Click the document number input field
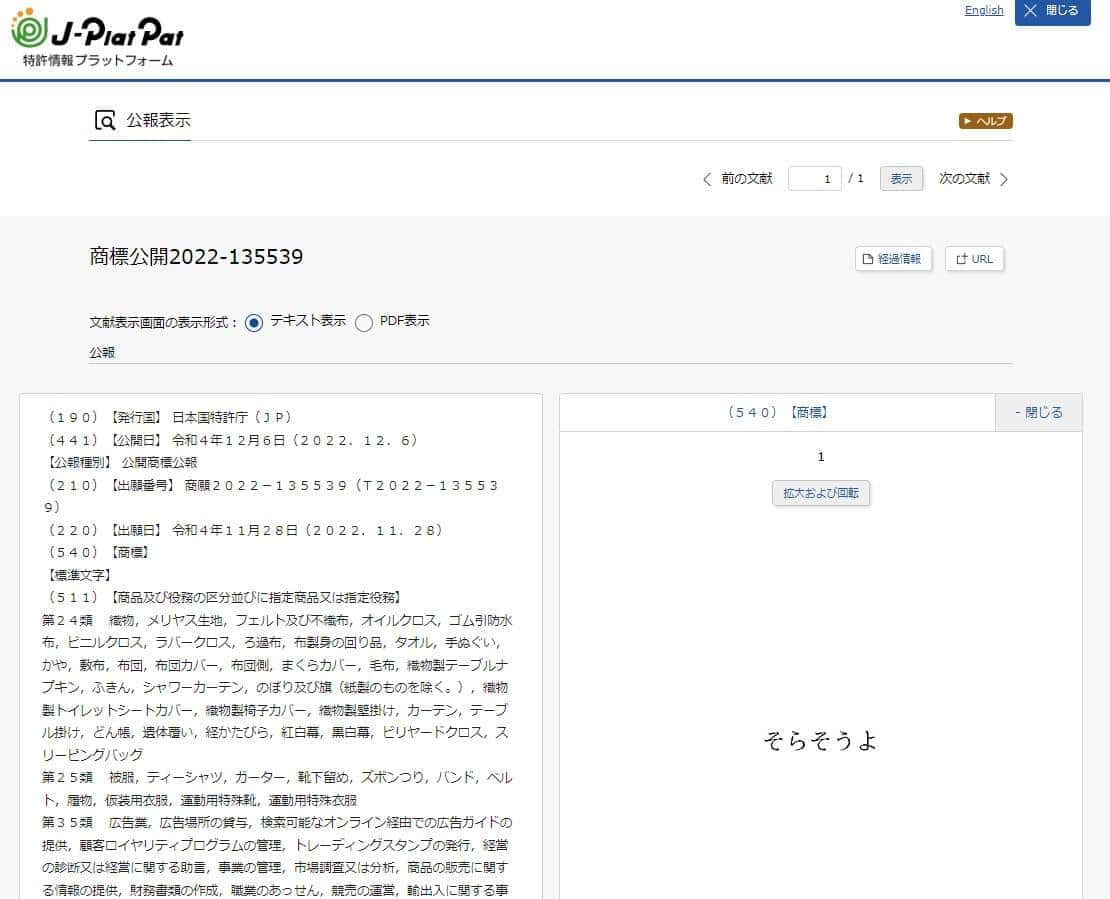 [x=815, y=178]
